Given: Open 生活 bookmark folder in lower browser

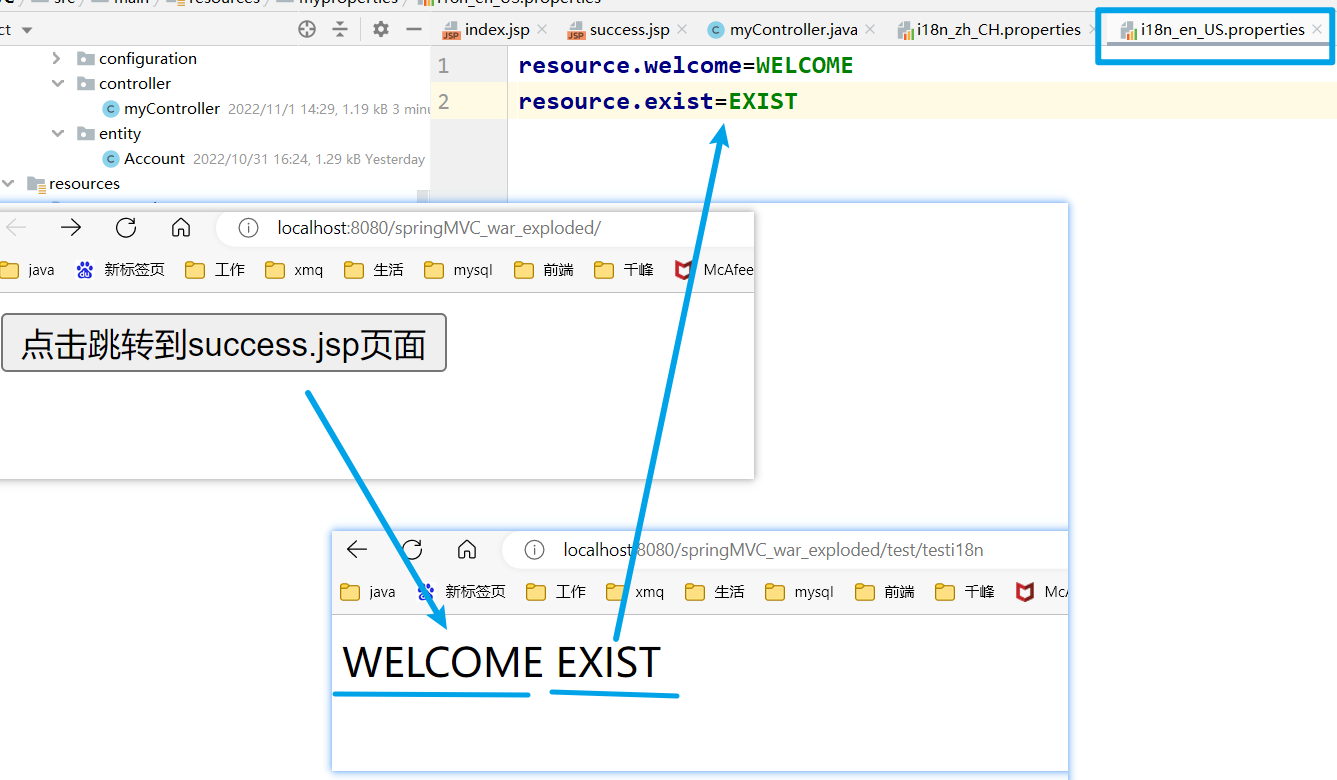Looking at the screenshot, I should coord(715,592).
